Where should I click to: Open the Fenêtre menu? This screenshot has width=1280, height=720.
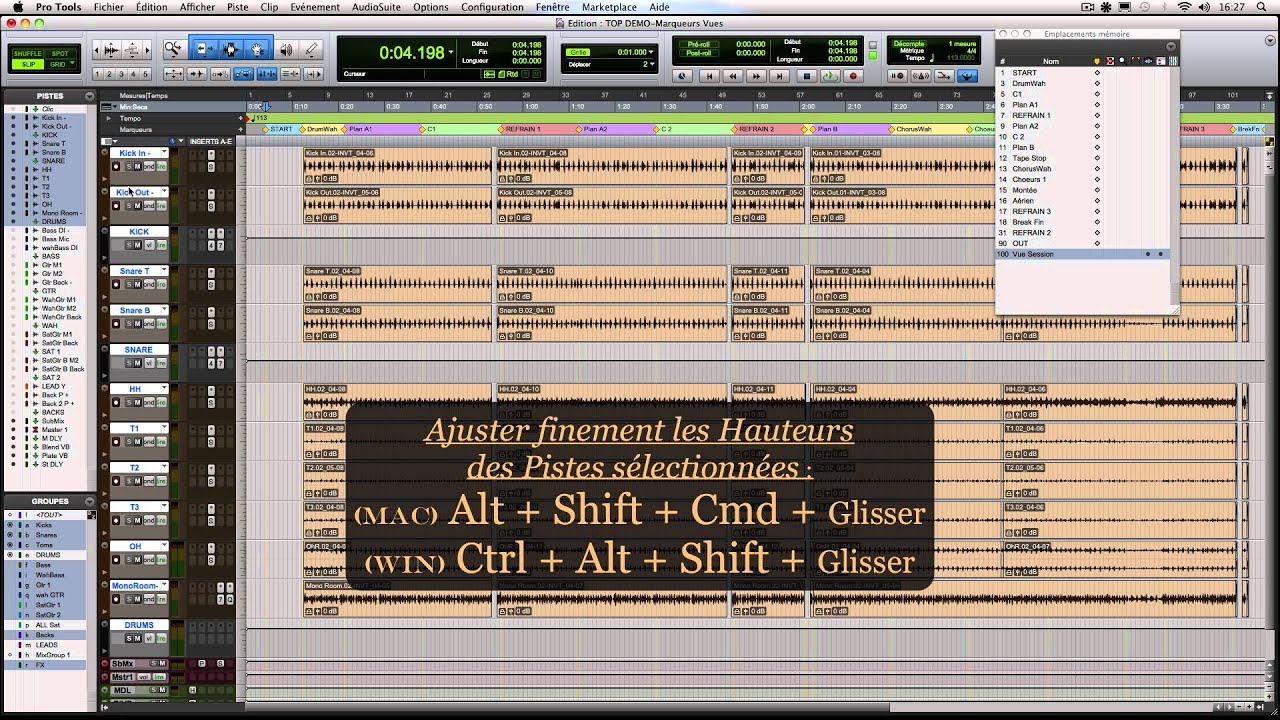pyautogui.click(x=552, y=7)
